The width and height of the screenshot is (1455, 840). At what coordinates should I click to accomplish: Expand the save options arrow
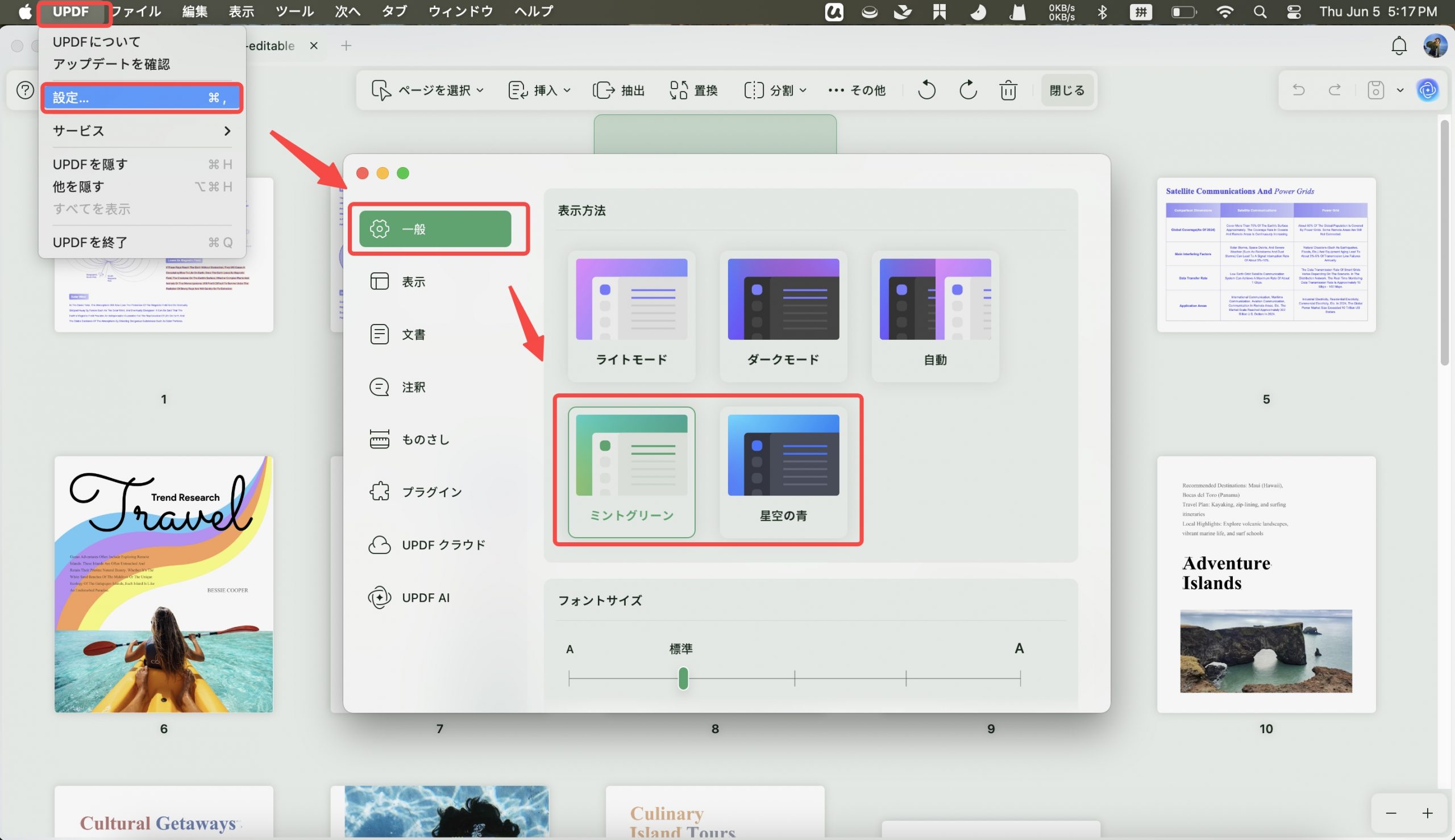[x=1400, y=90]
